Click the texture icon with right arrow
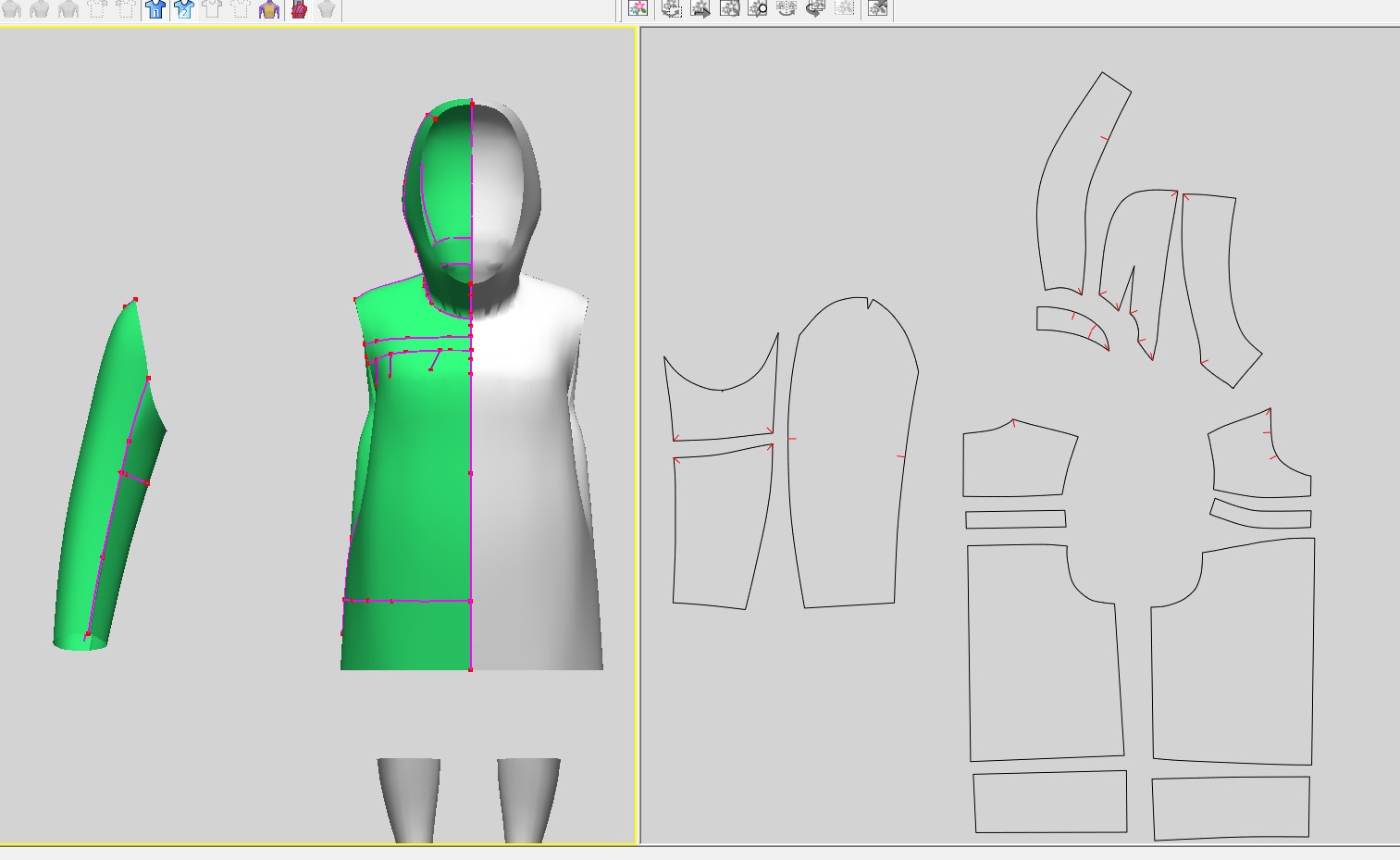The height and width of the screenshot is (860, 1400). tap(700, 8)
